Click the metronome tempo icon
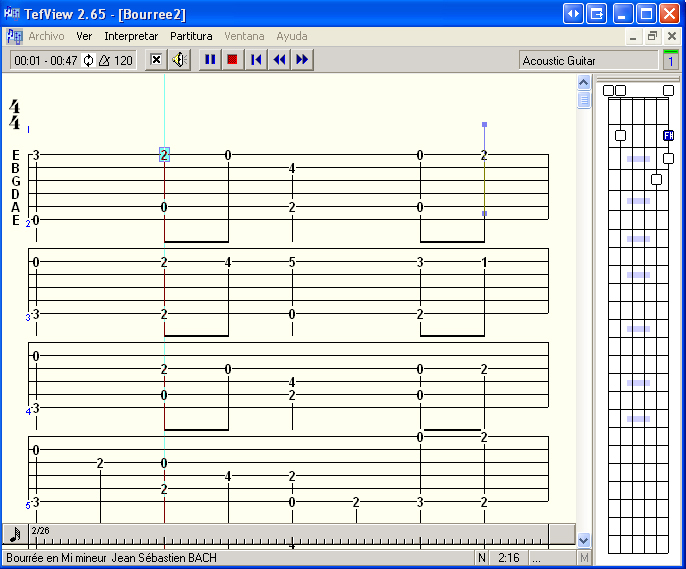 click(x=104, y=60)
